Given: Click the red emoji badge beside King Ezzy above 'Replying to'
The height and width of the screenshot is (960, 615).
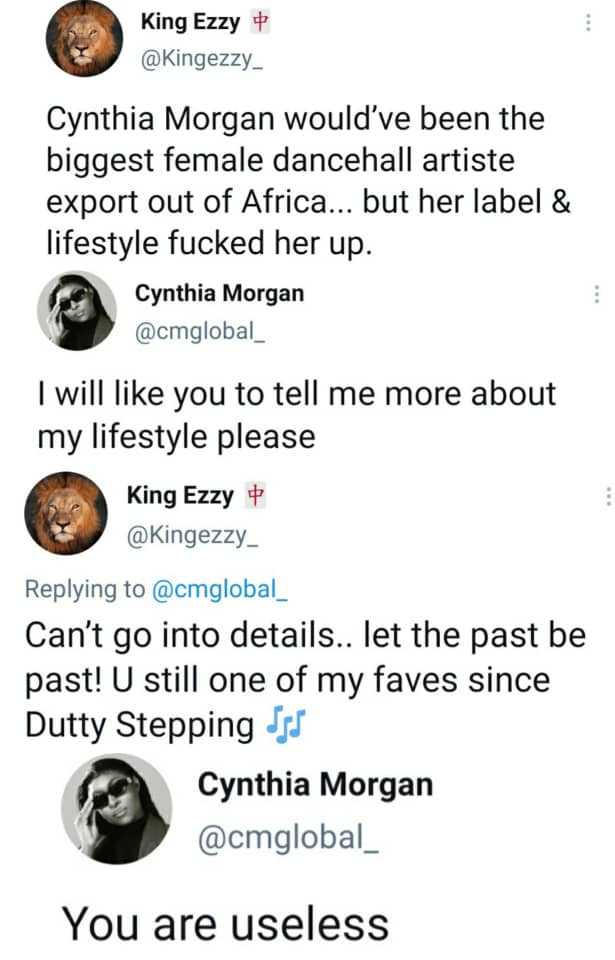Looking at the screenshot, I should coord(256,495).
